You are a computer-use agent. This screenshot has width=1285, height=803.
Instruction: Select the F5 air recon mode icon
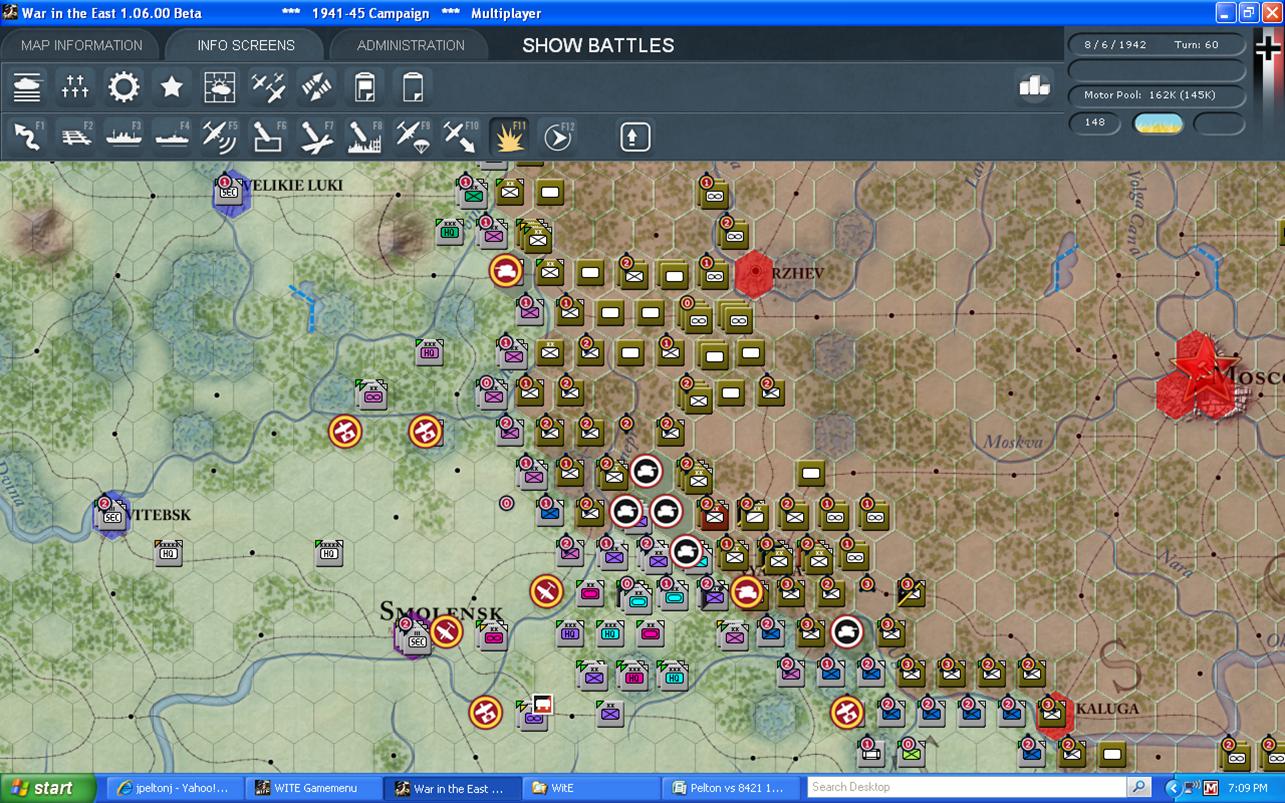(219, 136)
